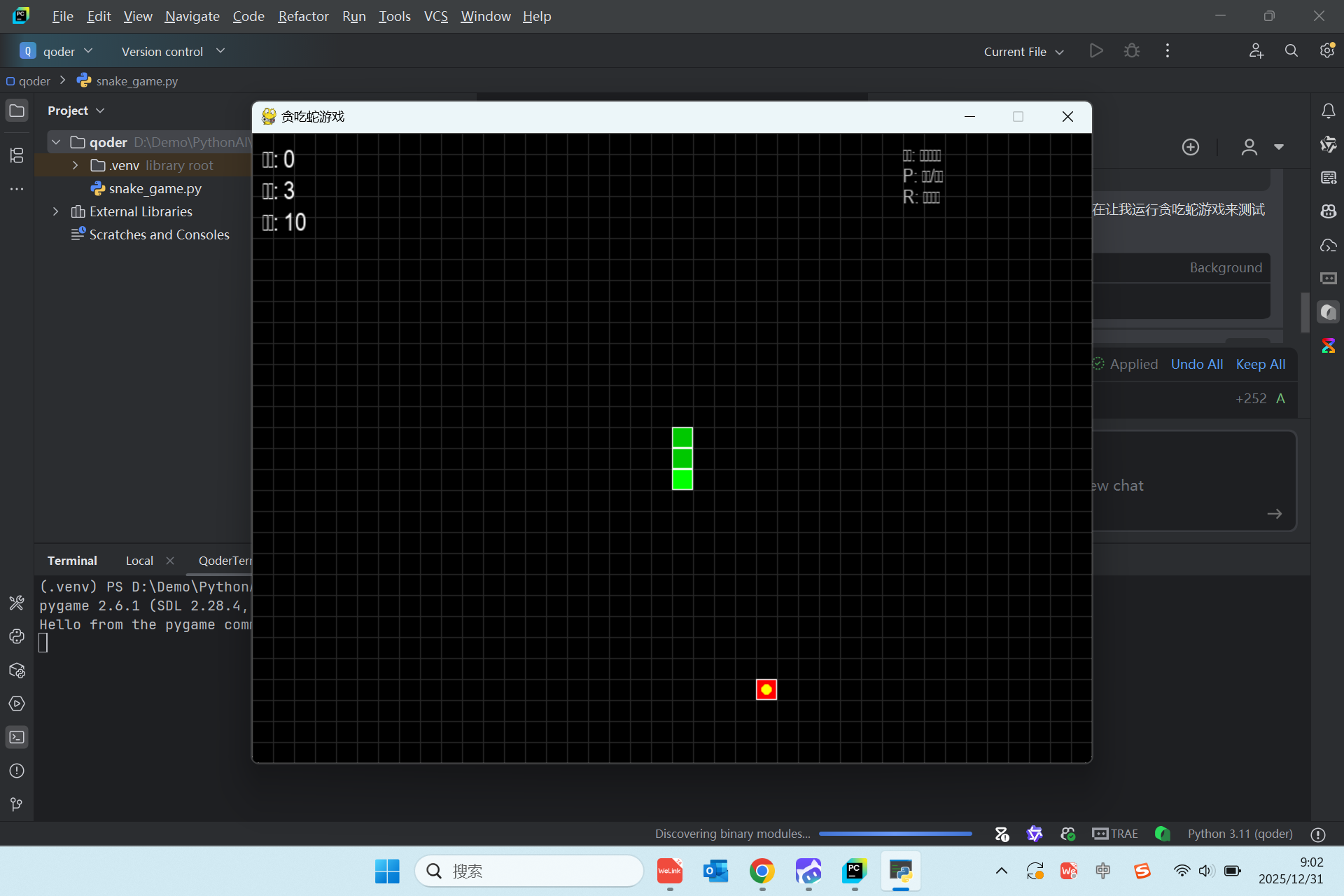Open the Notifications bell icon

pos(1328,111)
